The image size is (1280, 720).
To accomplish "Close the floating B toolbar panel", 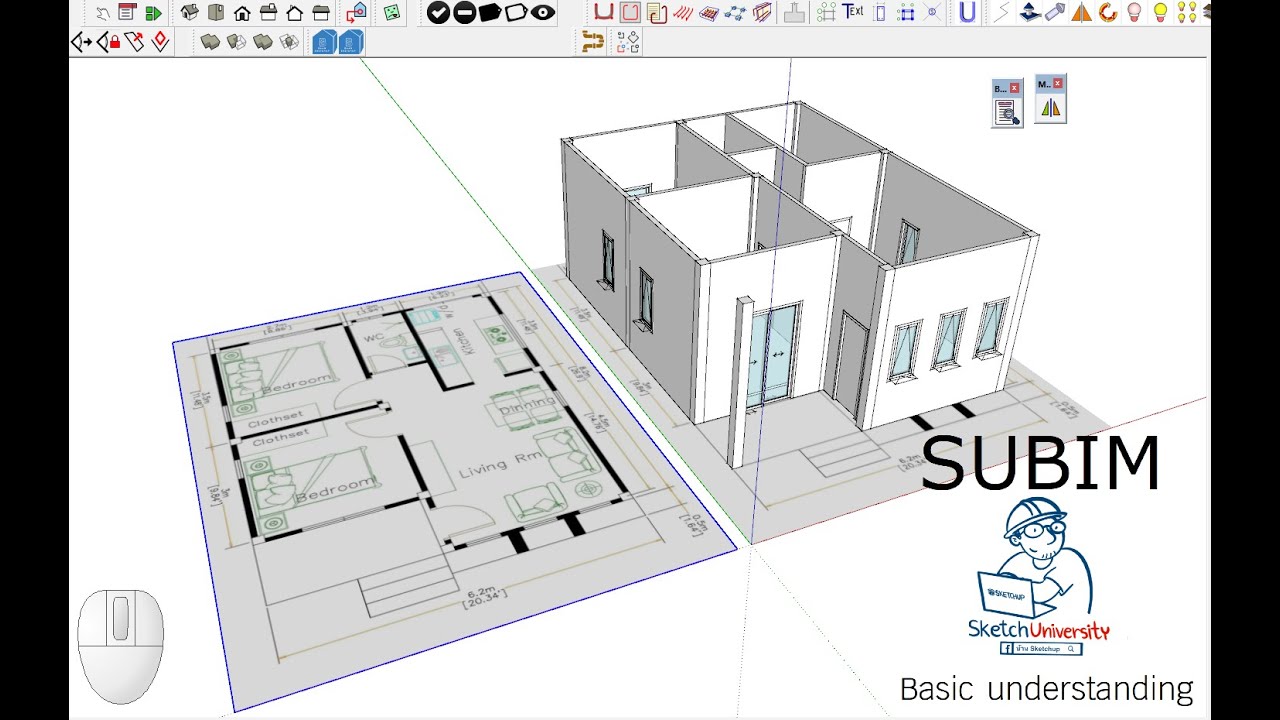I will 1014,88.
